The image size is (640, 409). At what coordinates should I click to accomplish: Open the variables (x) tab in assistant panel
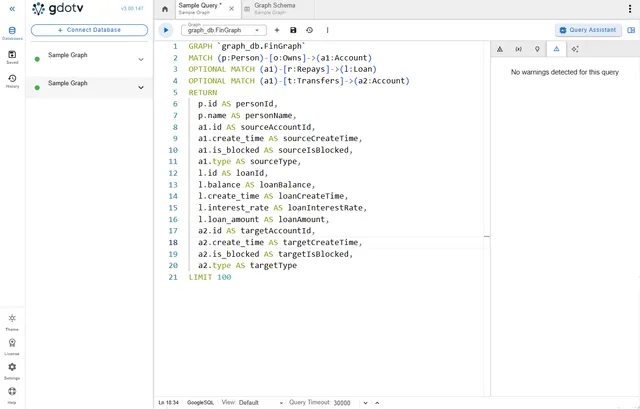(x=518, y=49)
